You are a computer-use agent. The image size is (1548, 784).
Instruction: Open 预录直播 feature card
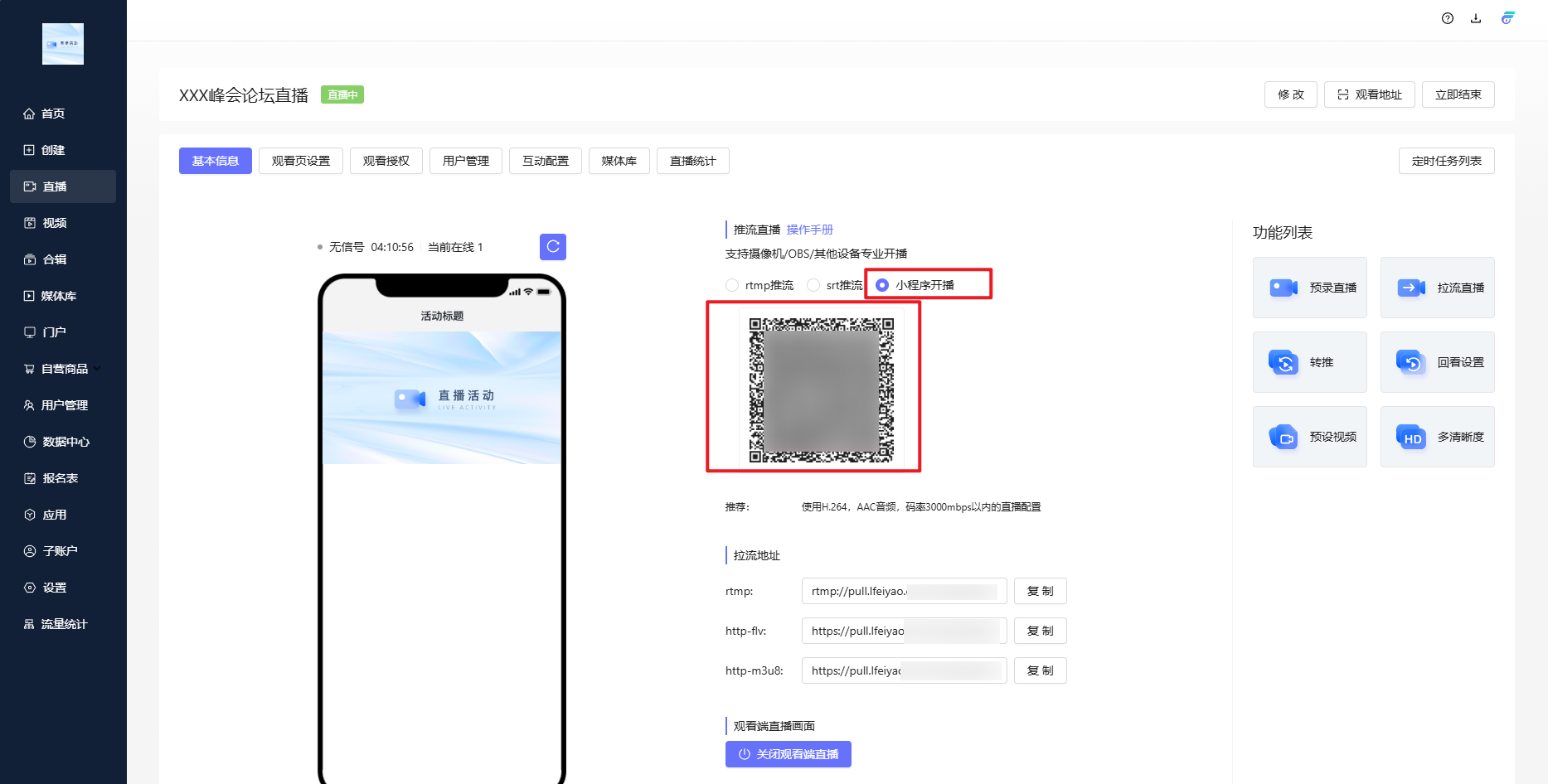pyautogui.click(x=1309, y=288)
